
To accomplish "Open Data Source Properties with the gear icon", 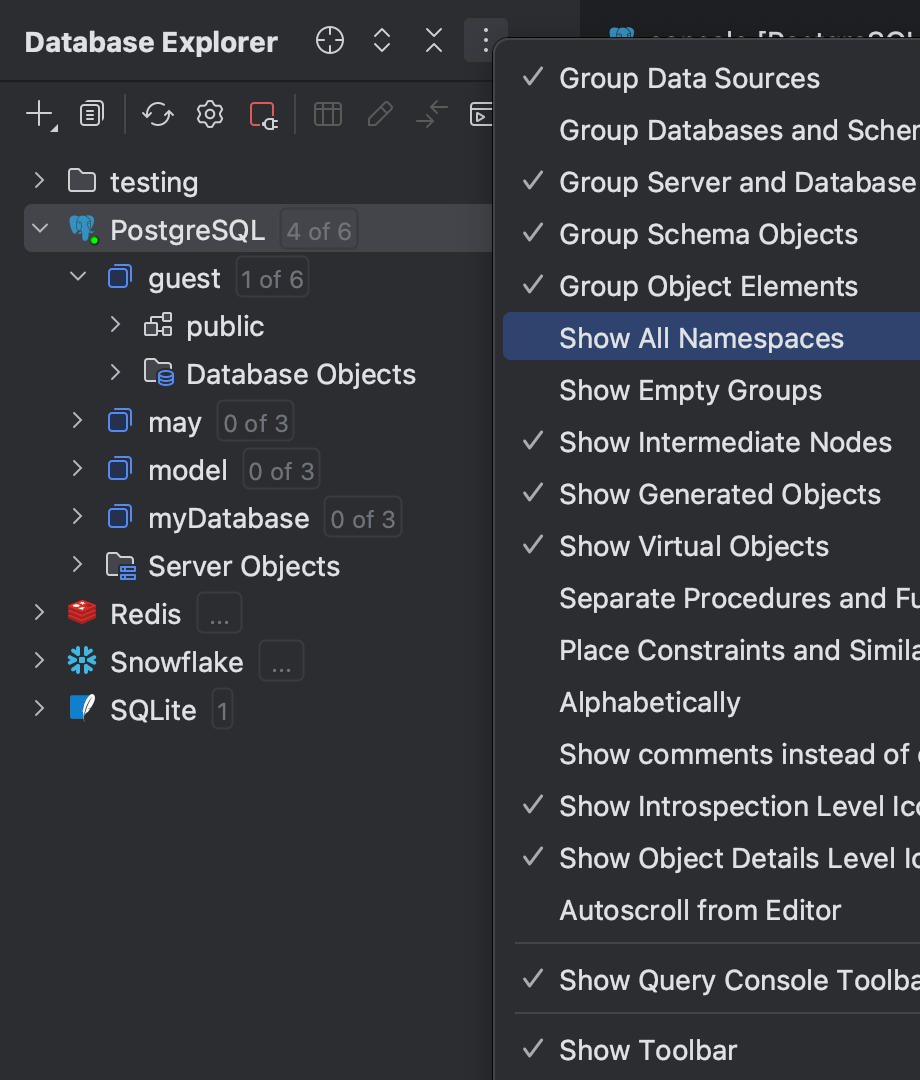I will pyautogui.click(x=209, y=113).
